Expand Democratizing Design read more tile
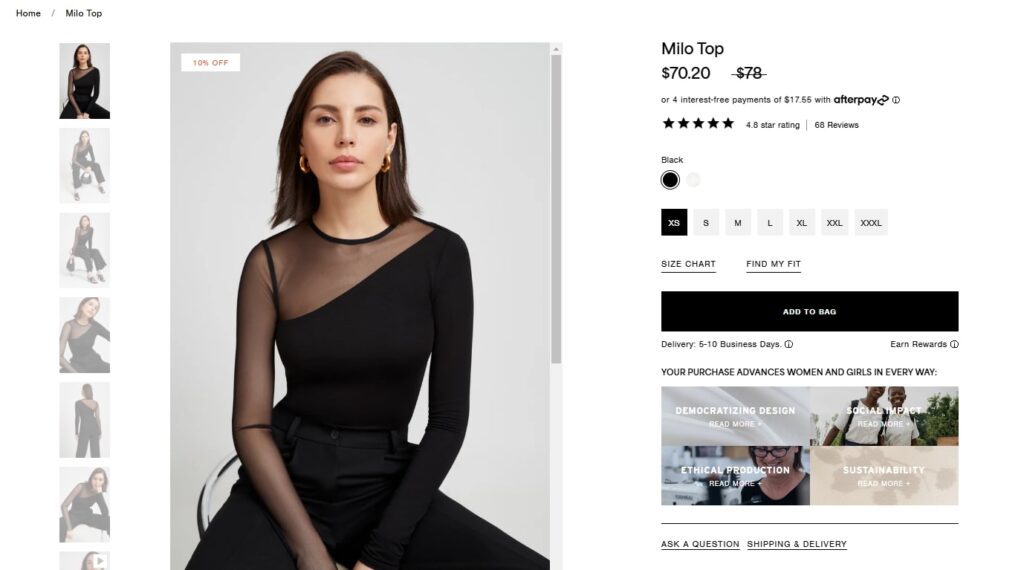 point(735,416)
